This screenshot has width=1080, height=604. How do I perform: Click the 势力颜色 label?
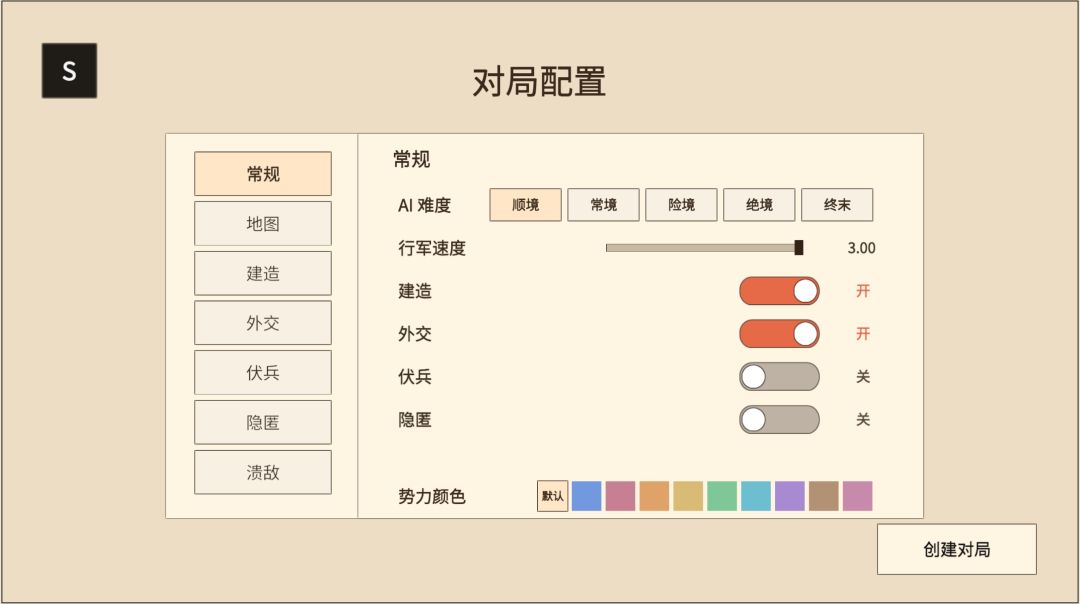[432, 497]
